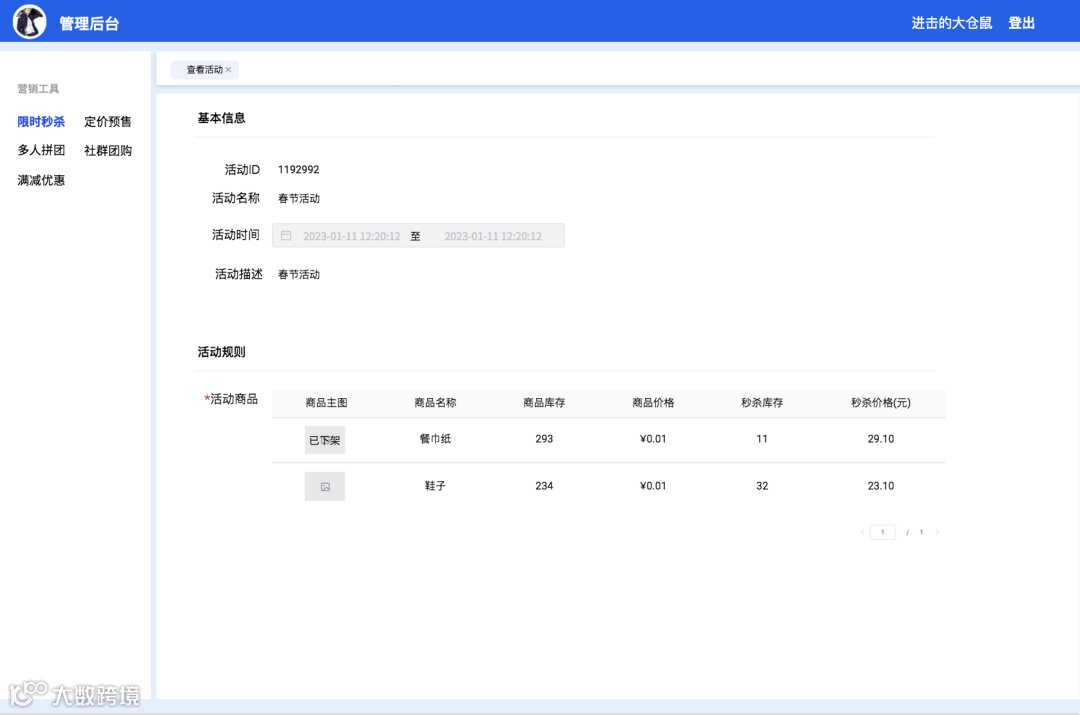The image size is (1080, 715).
Task: Click 营销工具 sidebar heading
Action: click(x=38, y=89)
